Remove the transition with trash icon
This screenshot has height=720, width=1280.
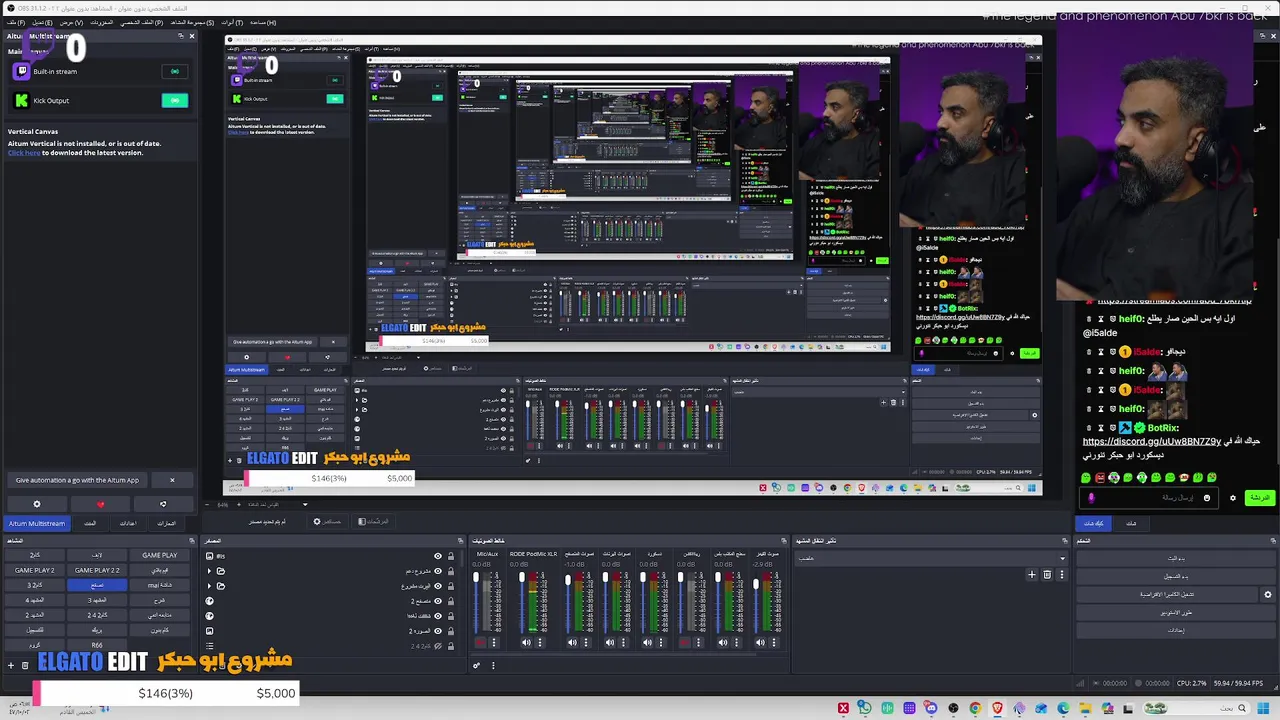(1047, 574)
